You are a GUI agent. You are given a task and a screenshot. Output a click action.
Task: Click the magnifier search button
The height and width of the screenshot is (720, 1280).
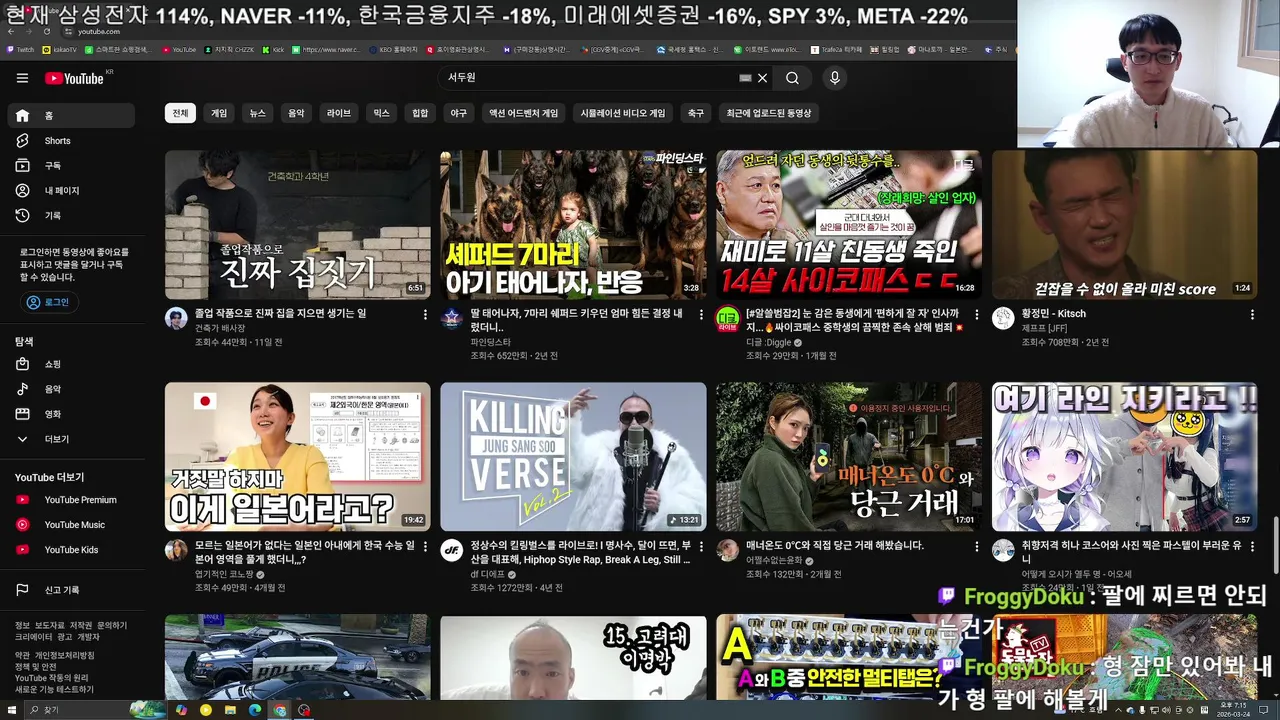[x=792, y=78]
